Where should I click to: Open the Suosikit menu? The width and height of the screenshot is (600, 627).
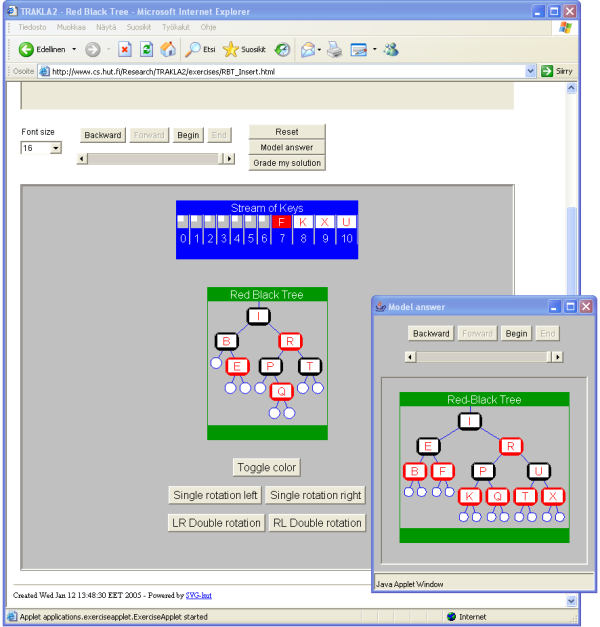tap(139, 27)
